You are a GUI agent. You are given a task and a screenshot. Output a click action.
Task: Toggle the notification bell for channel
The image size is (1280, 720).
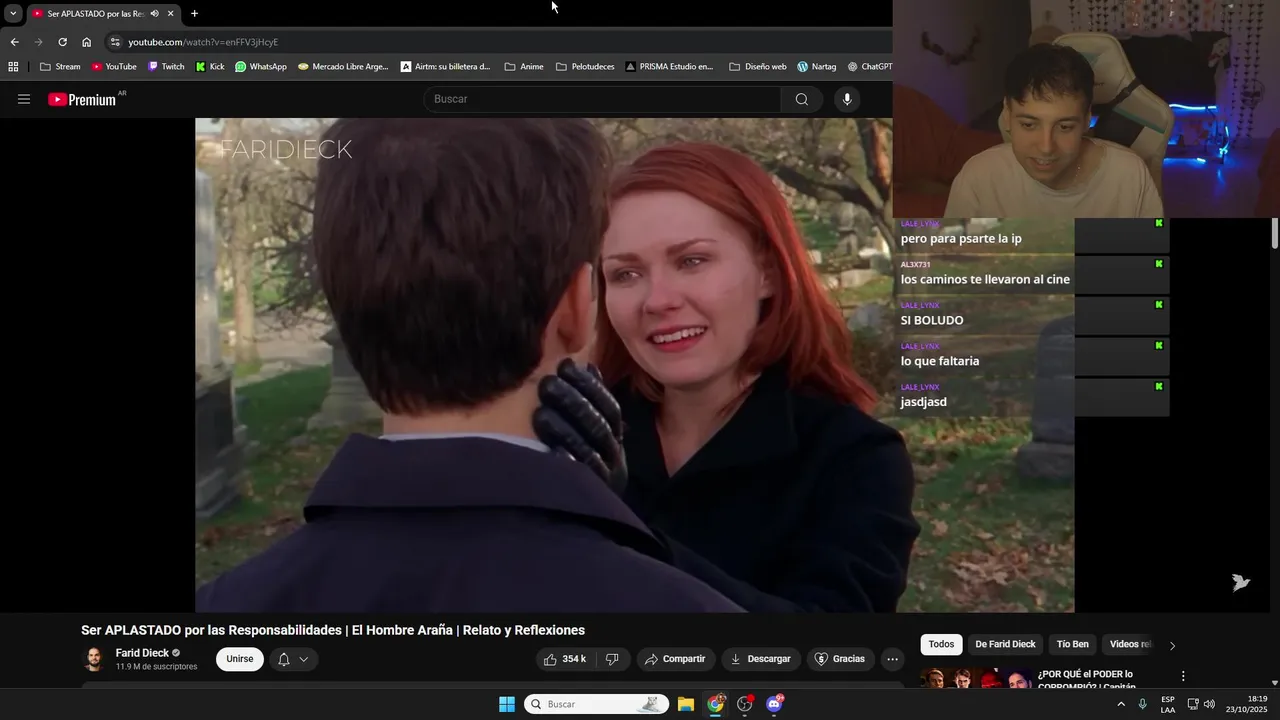click(x=284, y=659)
